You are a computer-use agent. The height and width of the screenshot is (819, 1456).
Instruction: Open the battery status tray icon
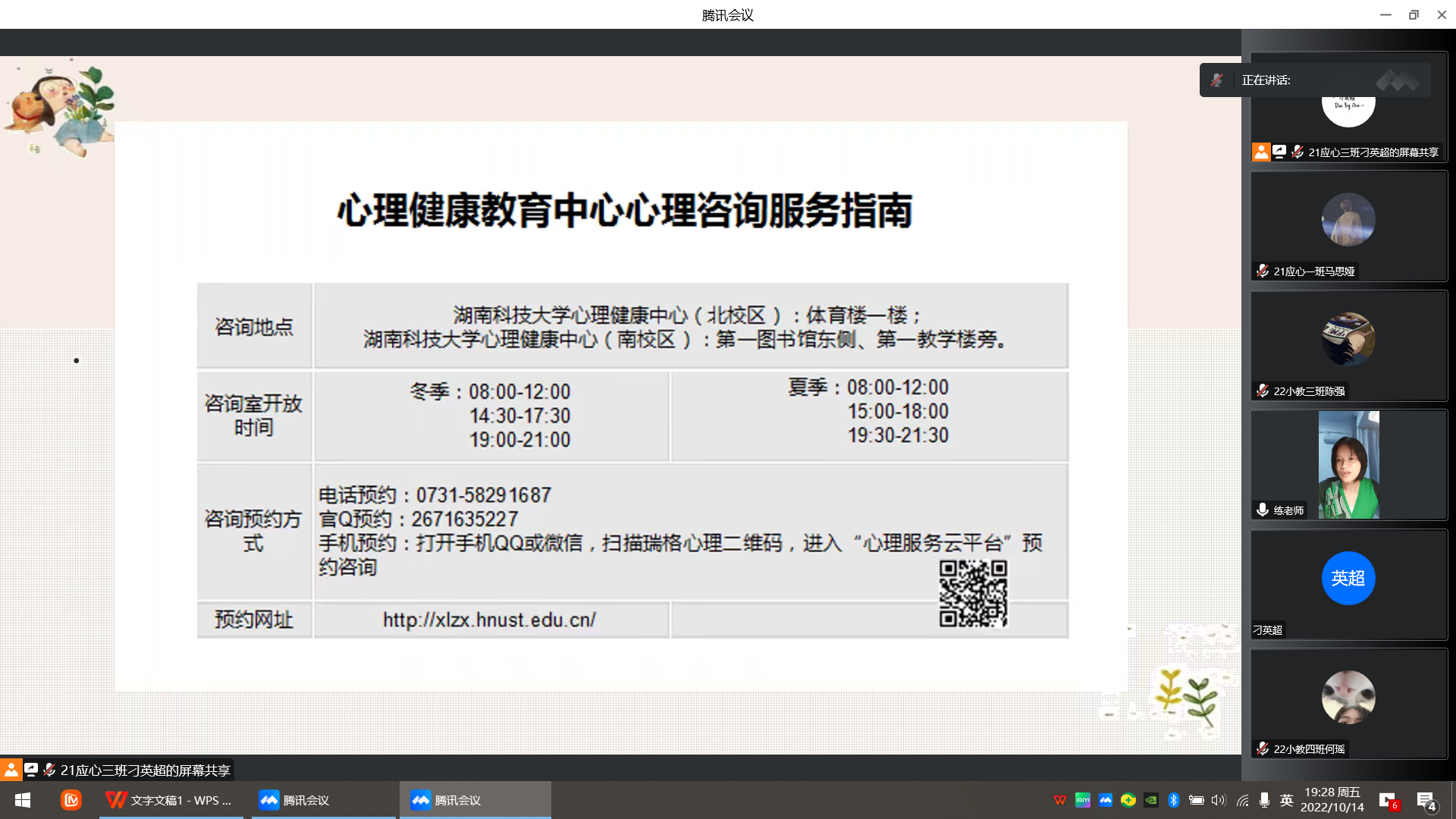(x=1196, y=800)
